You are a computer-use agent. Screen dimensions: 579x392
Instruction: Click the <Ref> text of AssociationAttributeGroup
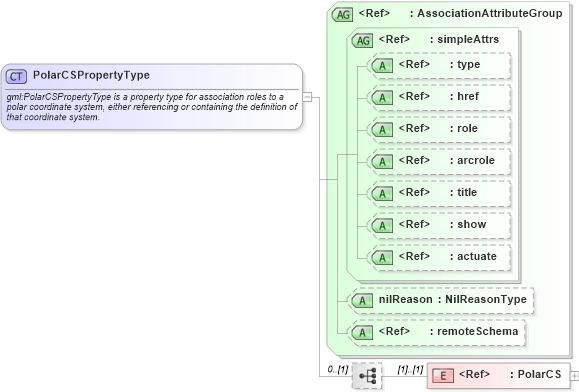(x=374, y=14)
